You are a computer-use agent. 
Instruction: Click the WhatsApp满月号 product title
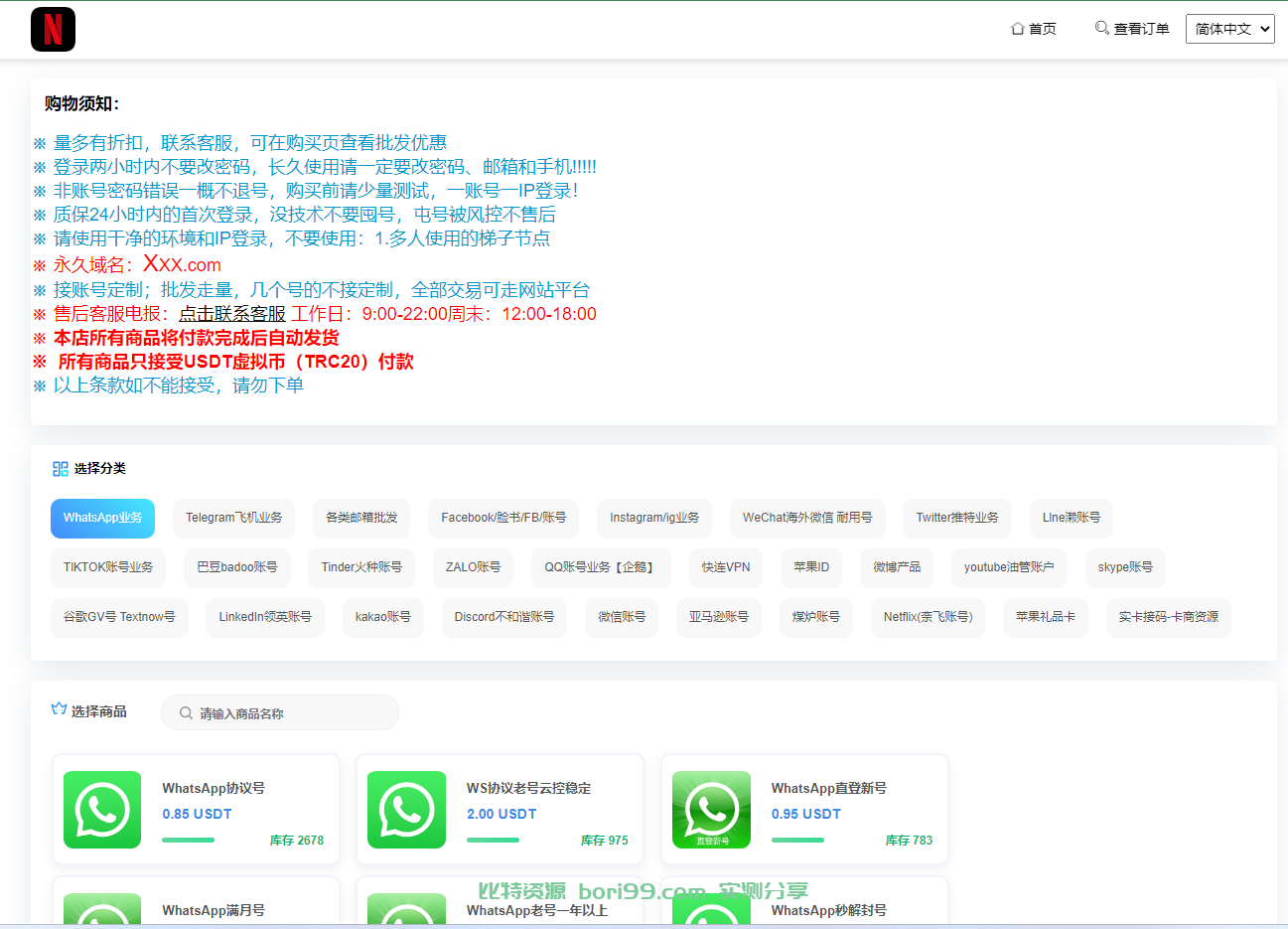point(214,910)
